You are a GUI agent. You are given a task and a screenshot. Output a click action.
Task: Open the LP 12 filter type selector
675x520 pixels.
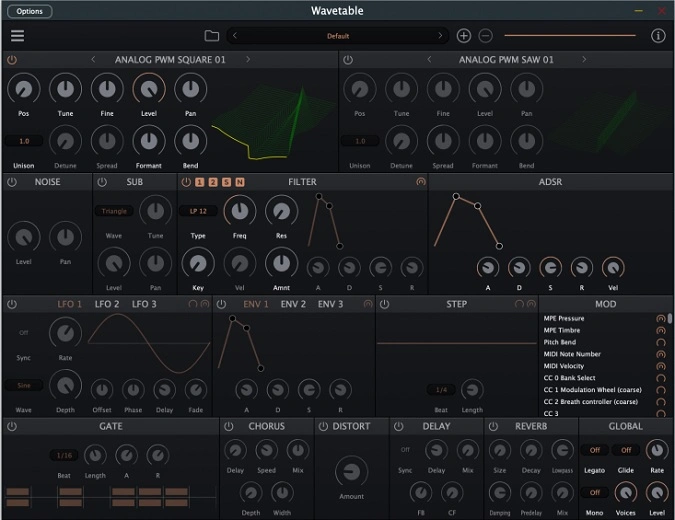(198, 211)
